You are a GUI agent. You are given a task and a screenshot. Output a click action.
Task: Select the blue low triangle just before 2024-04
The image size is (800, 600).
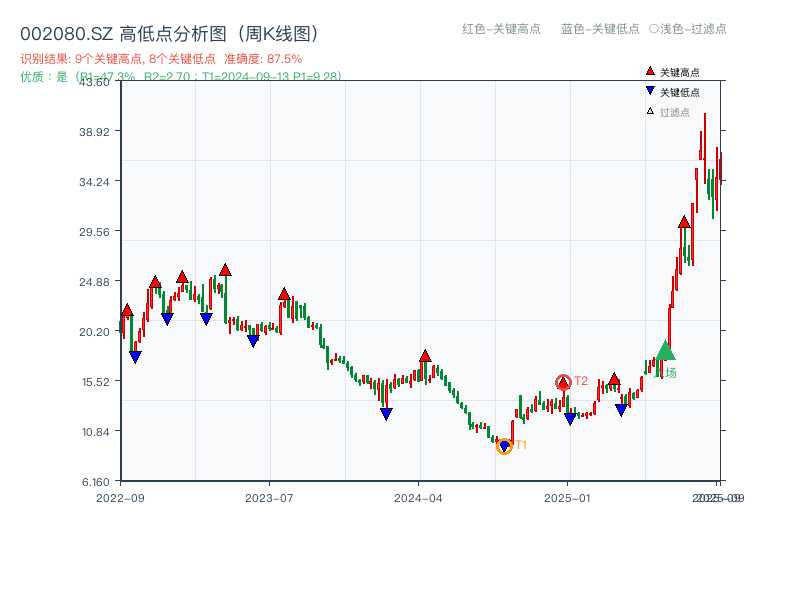[386, 414]
